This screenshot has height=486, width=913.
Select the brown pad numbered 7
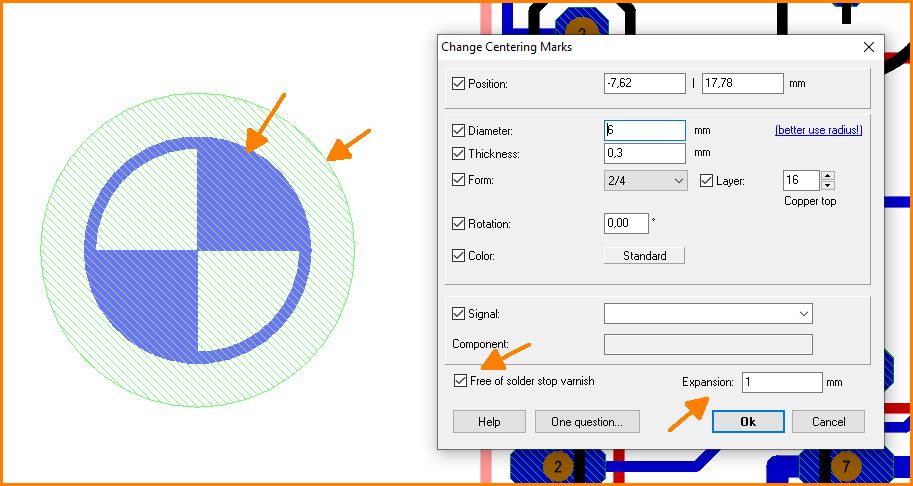tap(845, 466)
